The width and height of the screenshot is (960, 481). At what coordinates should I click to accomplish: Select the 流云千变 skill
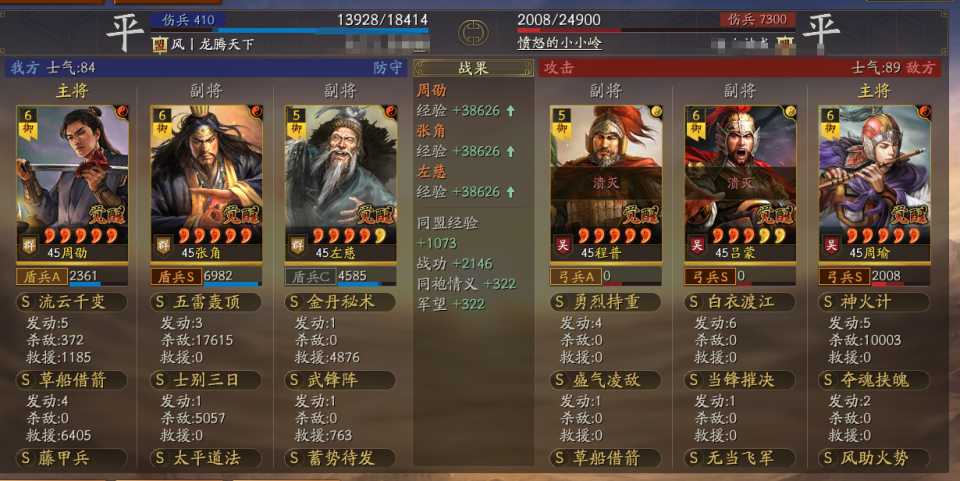(72, 302)
